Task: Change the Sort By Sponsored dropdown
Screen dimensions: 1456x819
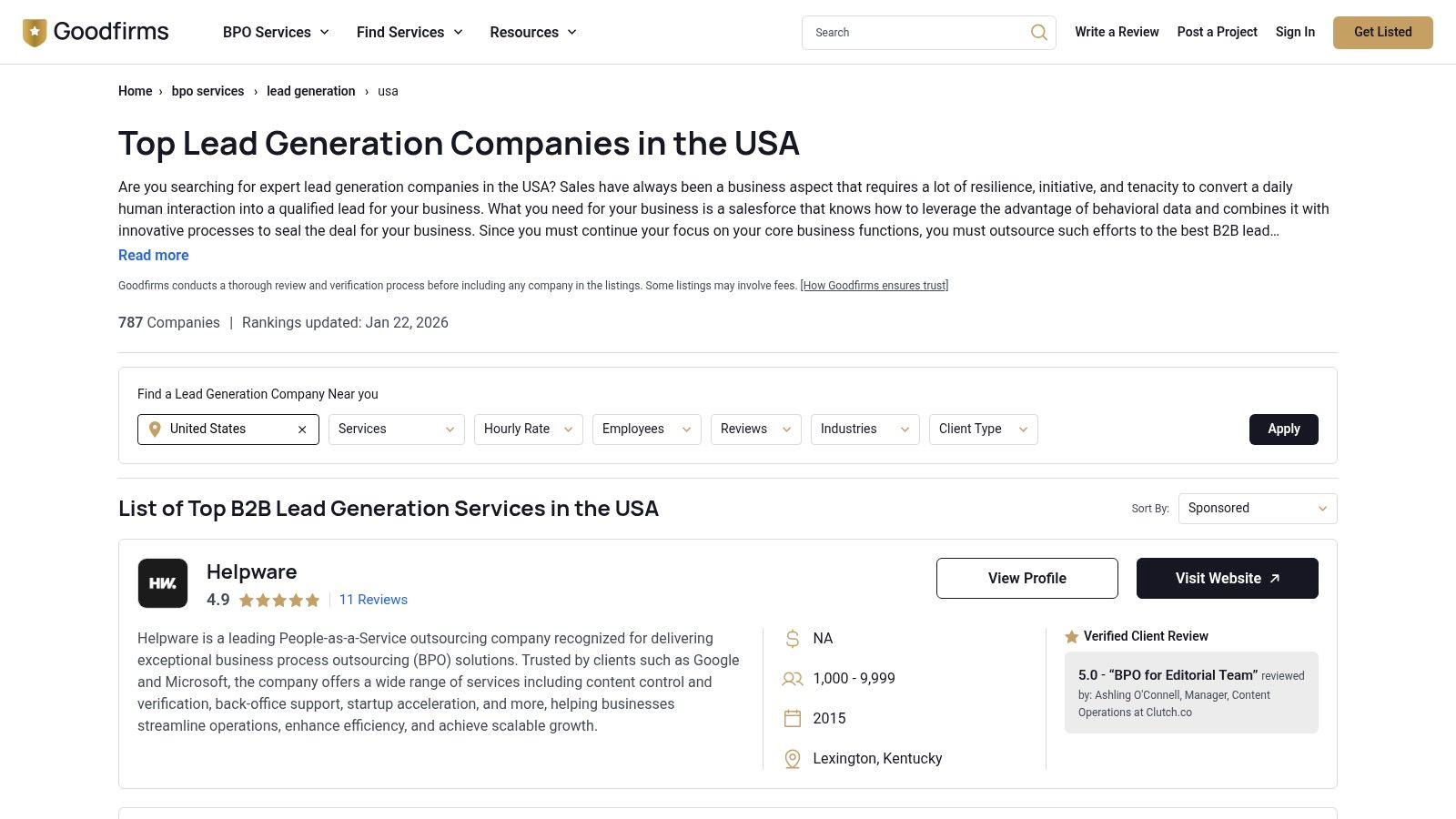Action: coord(1257,508)
